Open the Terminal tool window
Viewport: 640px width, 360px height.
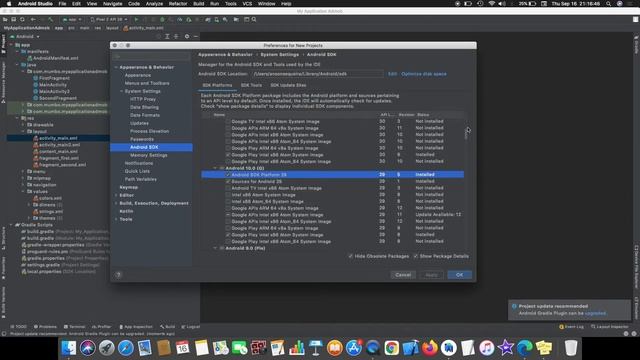75,327
